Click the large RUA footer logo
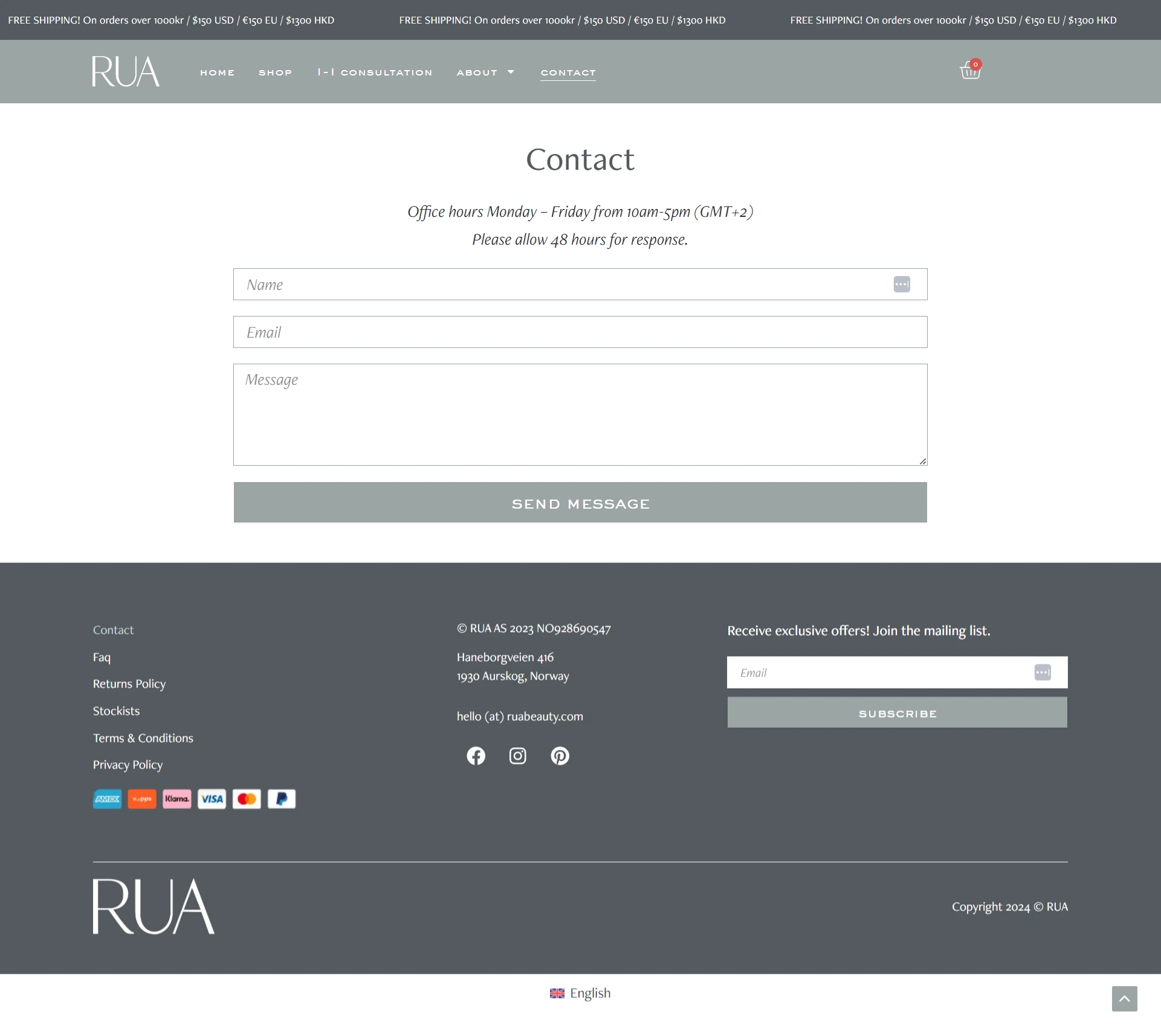This screenshot has width=1161, height=1036. click(154, 906)
